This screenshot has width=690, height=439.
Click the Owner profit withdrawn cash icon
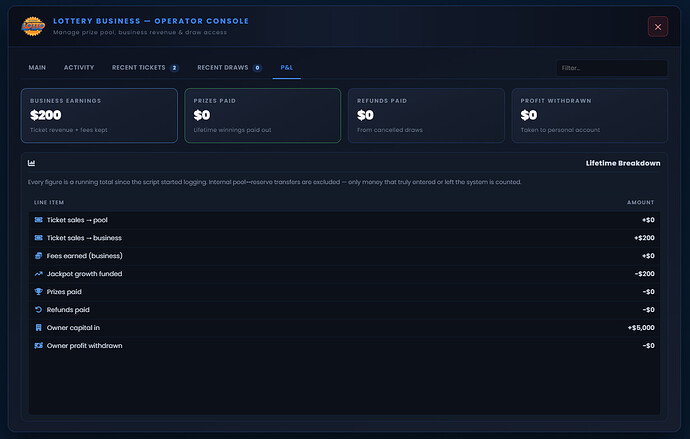click(x=38, y=346)
